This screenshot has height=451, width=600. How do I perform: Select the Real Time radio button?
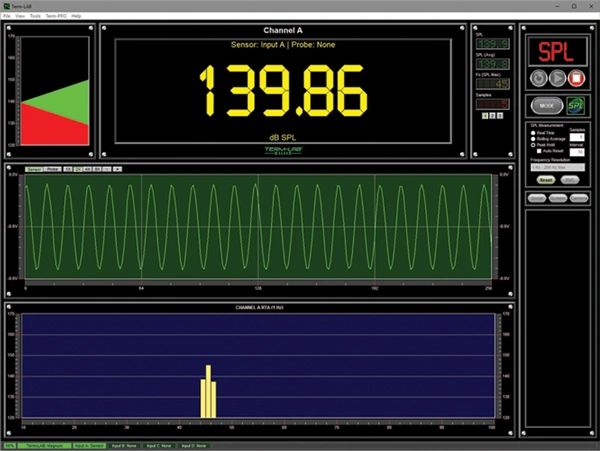pyautogui.click(x=533, y=132)
